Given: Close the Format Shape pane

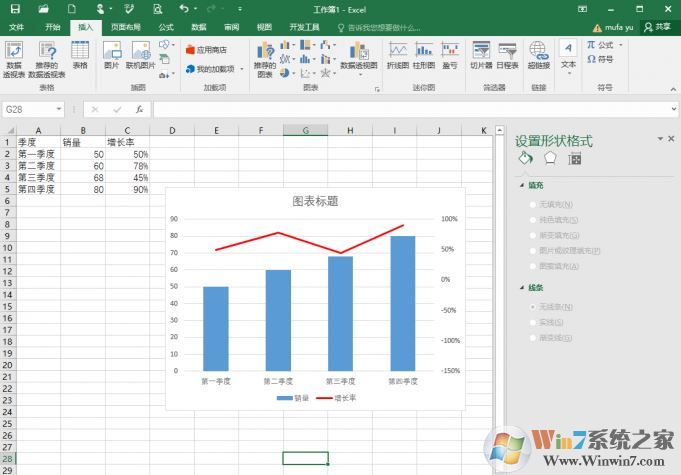Looking at the screenshot, I should 671,139.
